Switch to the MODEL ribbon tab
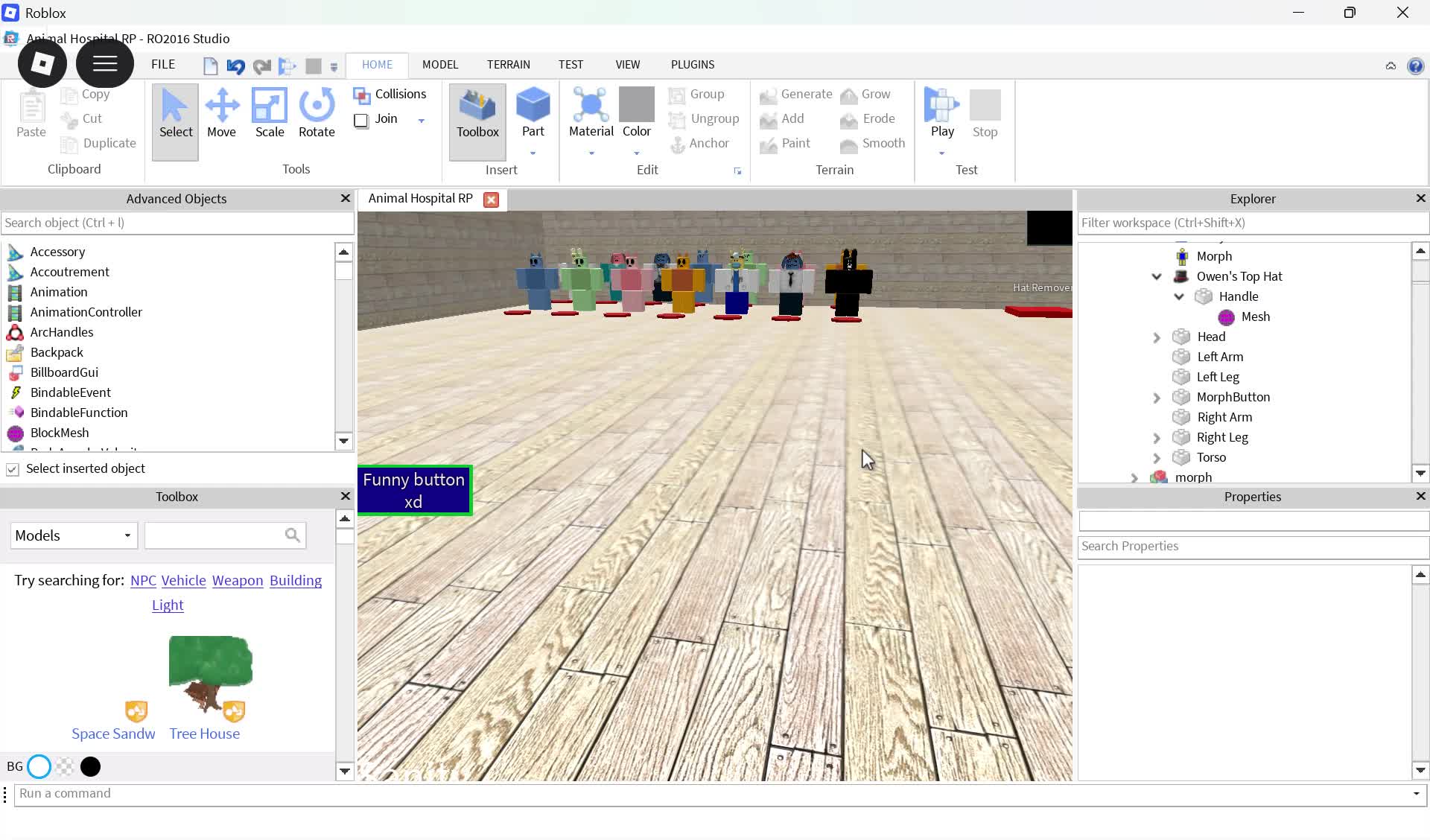The height and width of the screenshot is (840, 1430). click(x=440, y=65)
